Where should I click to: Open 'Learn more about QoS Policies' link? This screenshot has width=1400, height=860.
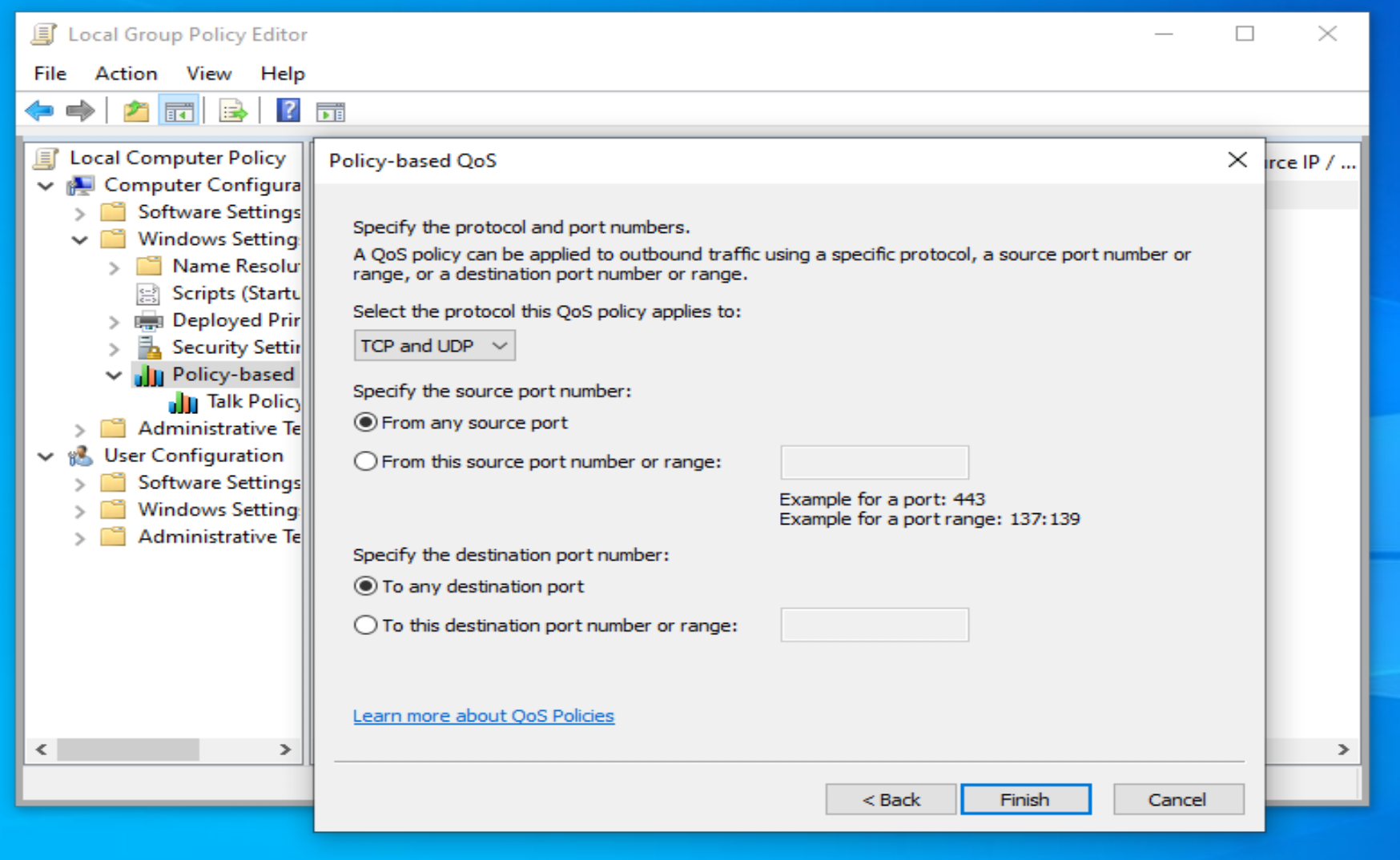pos(483,716)
